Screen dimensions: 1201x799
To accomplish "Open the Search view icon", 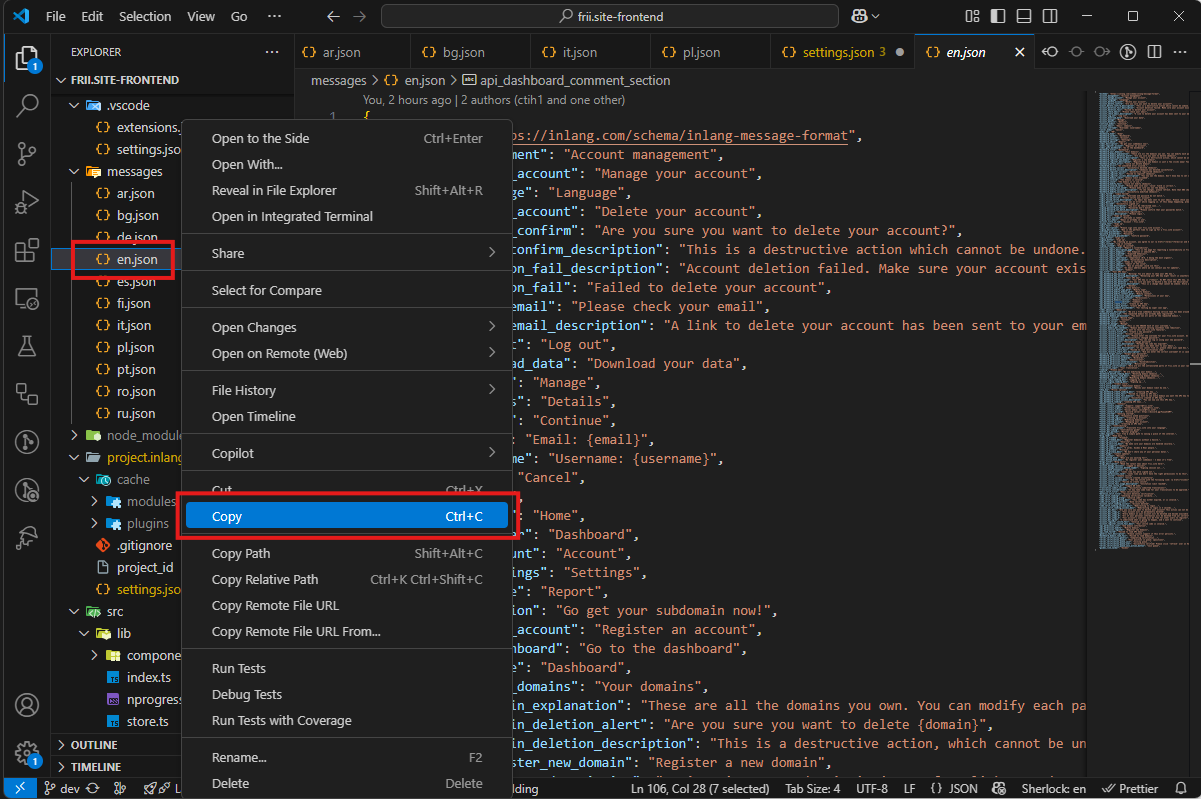I will [x=27, y=104].
